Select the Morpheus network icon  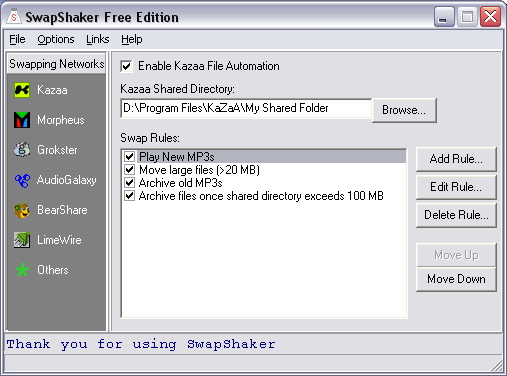click(x=22, y=120)
